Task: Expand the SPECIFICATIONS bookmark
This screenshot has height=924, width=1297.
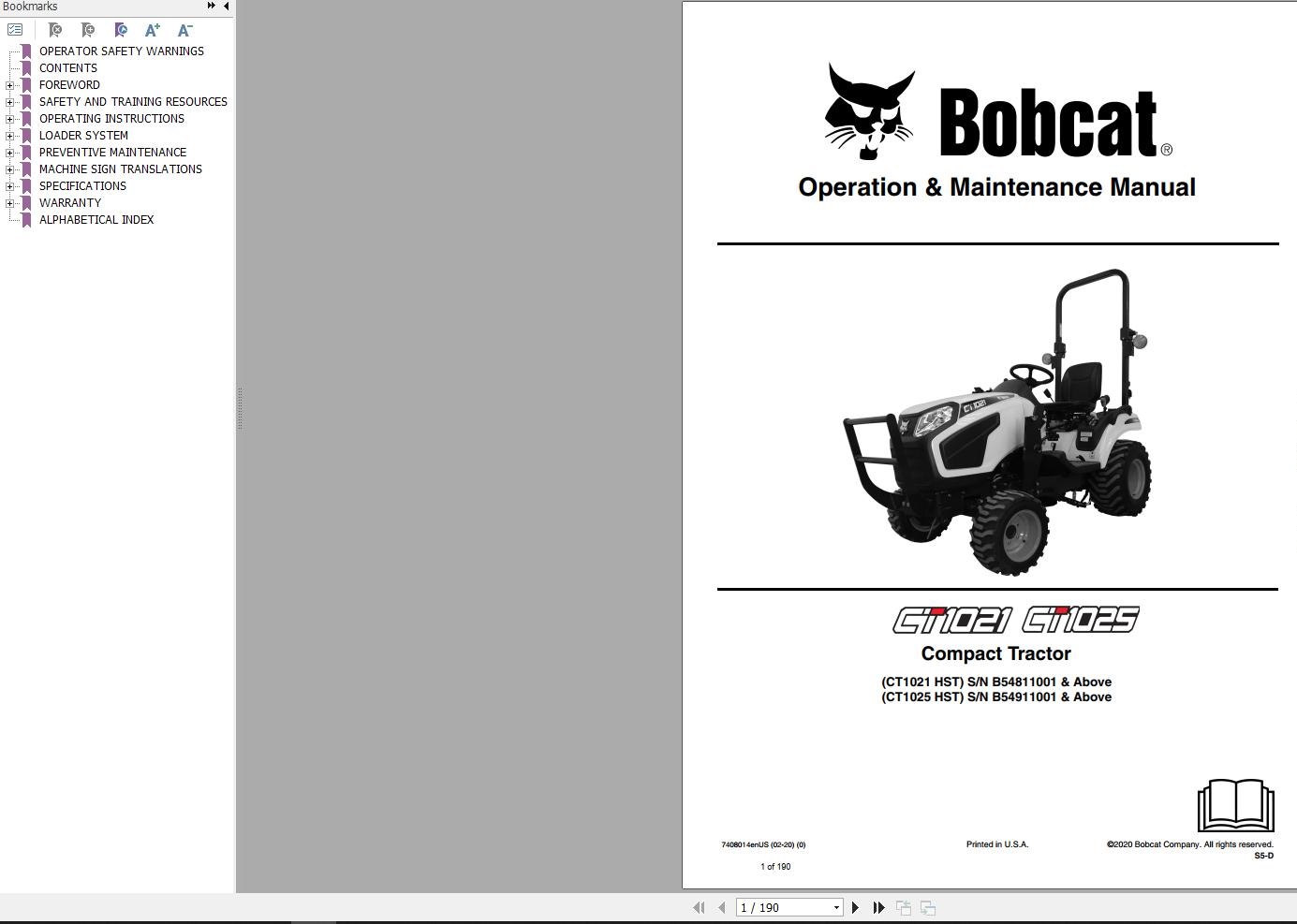Action: 9,186
